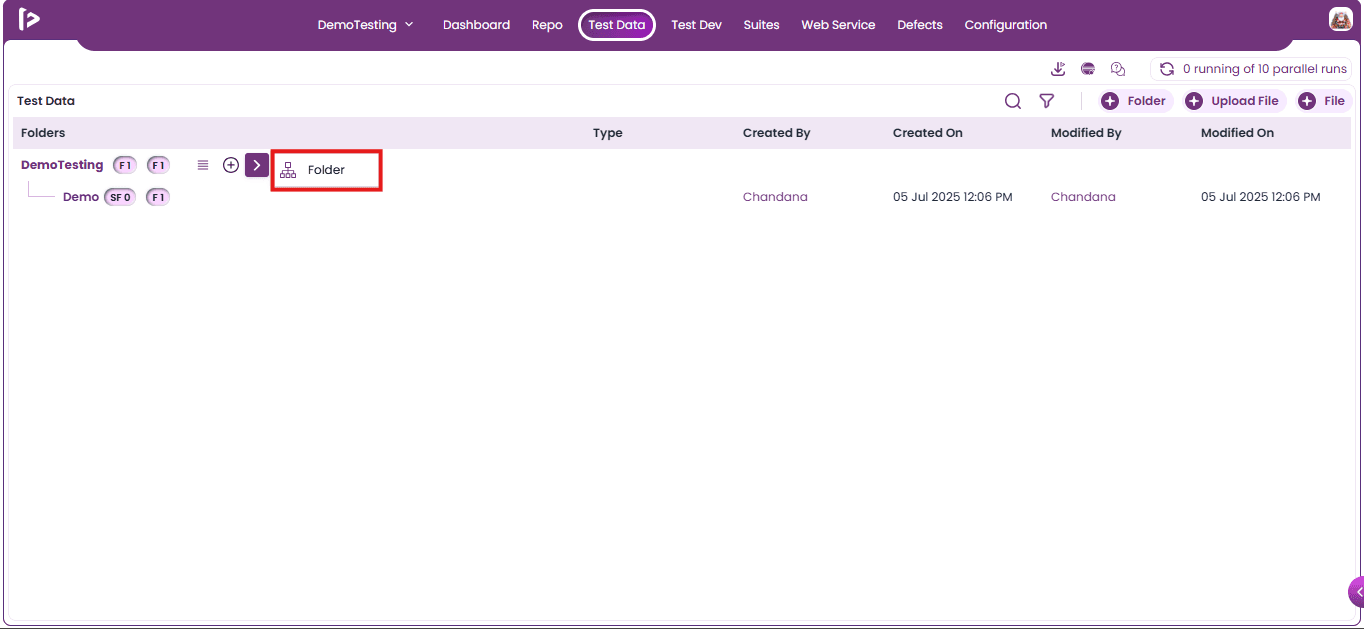Navigate to the Suites tab
Viewport: 1364px width, 629px height.
click(761, 25)
